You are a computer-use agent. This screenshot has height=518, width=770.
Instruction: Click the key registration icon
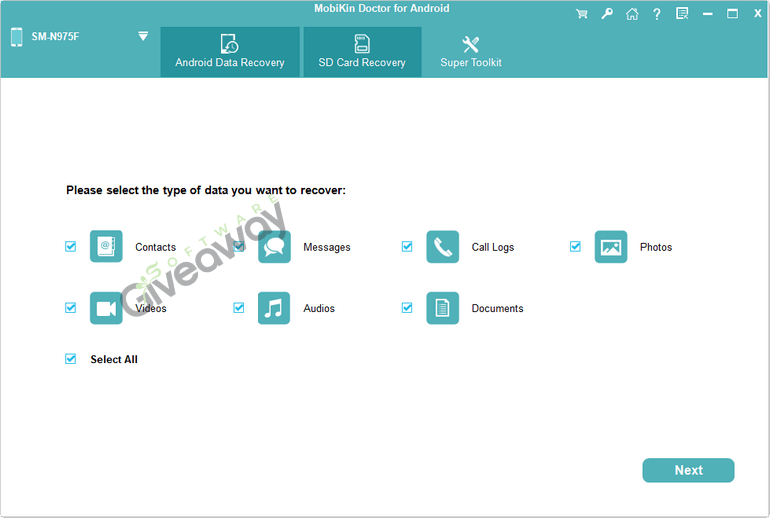(607, 14)
